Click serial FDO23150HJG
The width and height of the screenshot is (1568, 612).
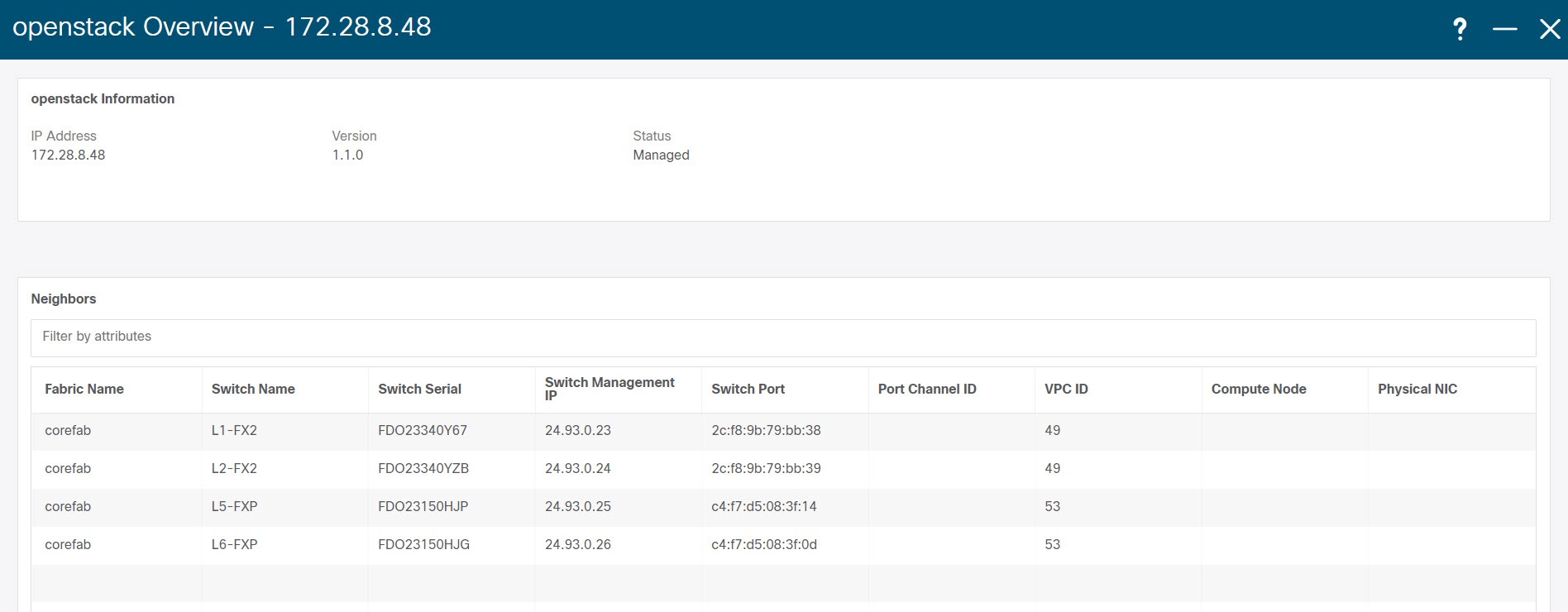coord(423,545)
